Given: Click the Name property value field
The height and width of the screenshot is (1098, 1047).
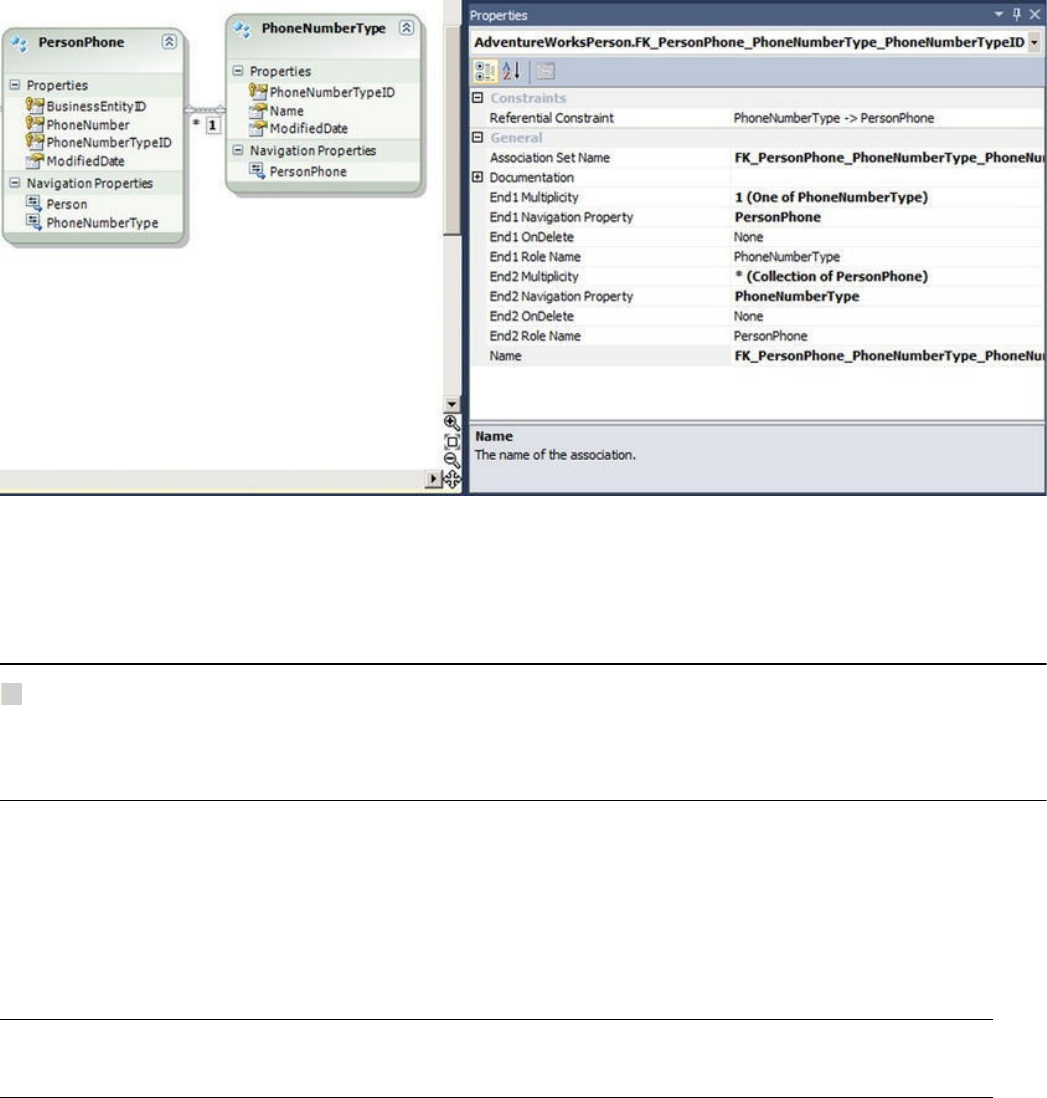Looking at the screenshot, I should 889,356.
